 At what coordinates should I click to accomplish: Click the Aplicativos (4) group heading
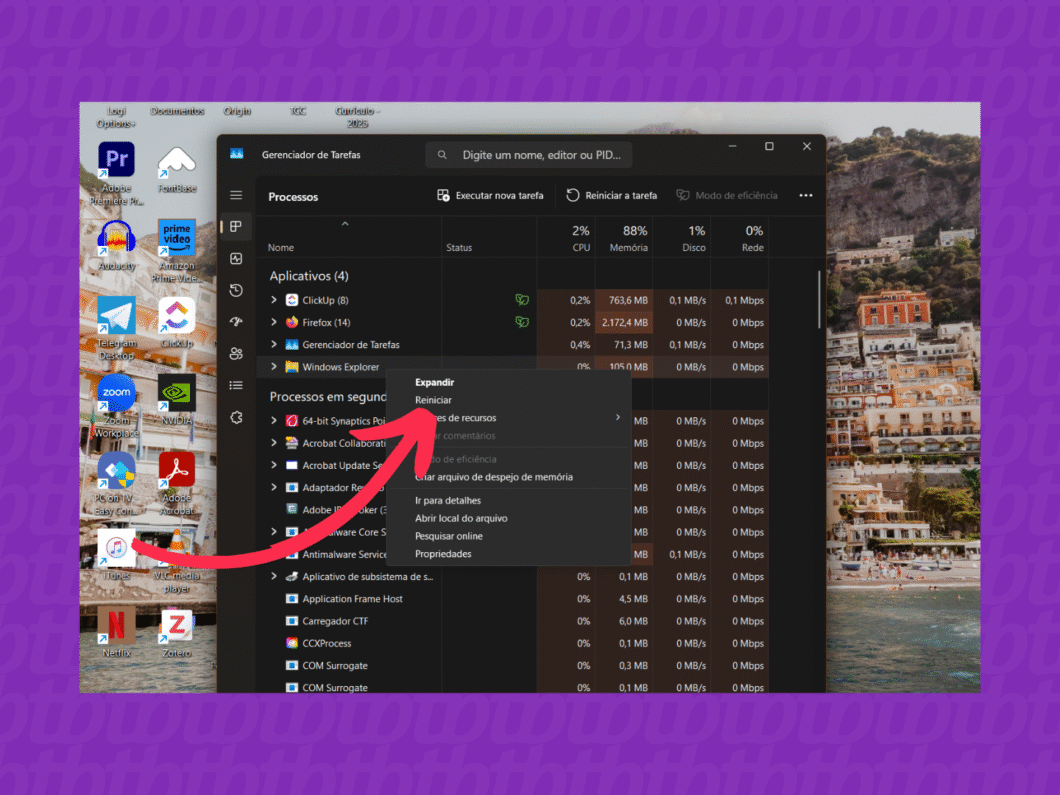(309, 276)
